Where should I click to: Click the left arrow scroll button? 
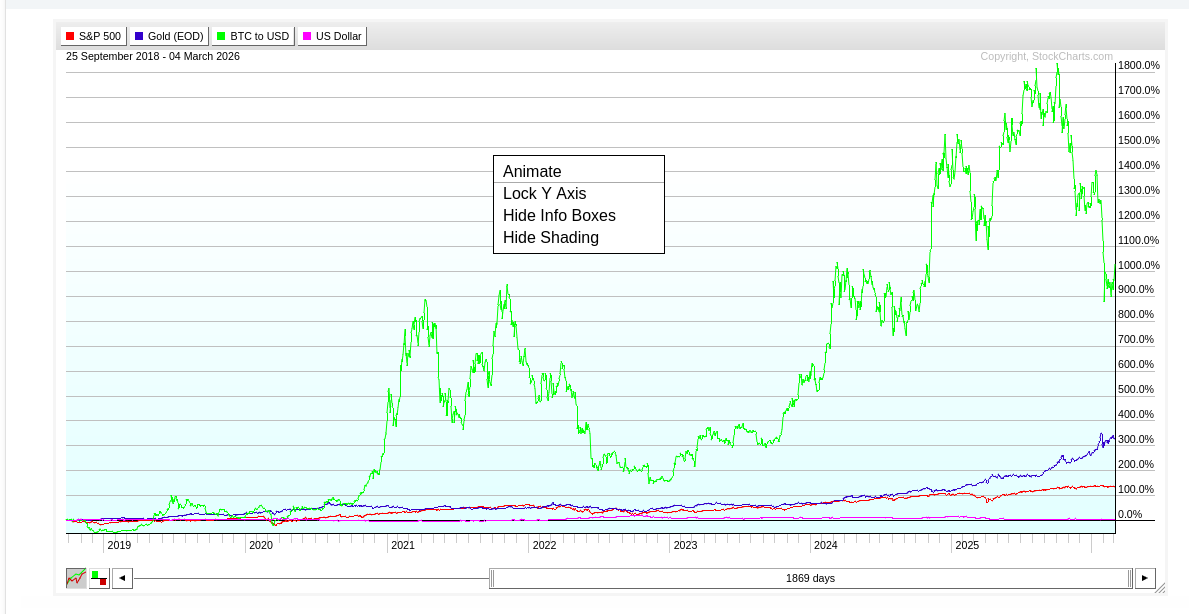point(122,578)
